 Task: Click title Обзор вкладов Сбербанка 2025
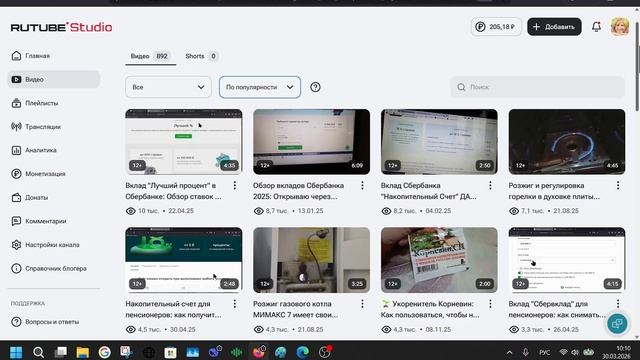299,191
